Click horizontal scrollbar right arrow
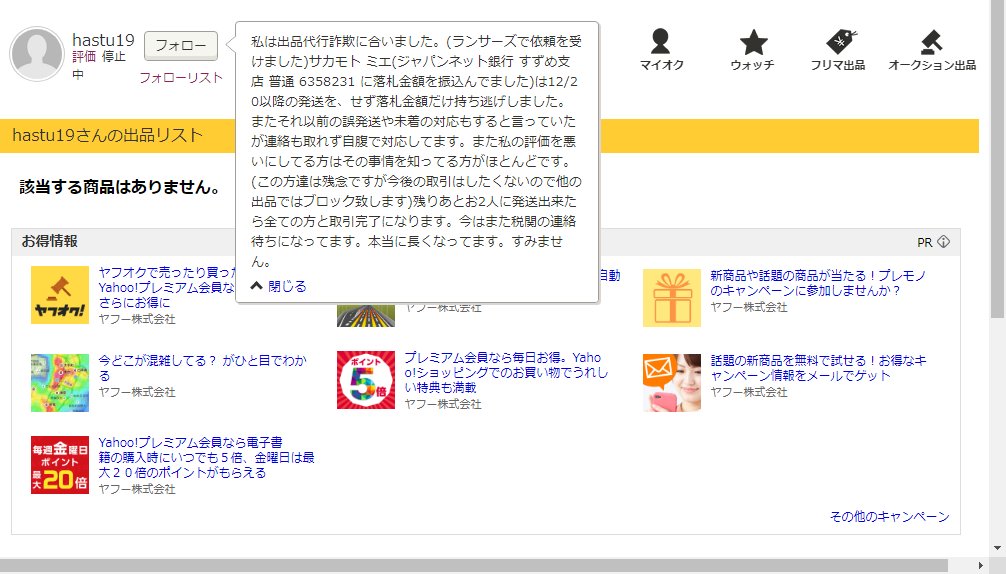Viewport: 1006px width, 574px height. tap(981, 565)
